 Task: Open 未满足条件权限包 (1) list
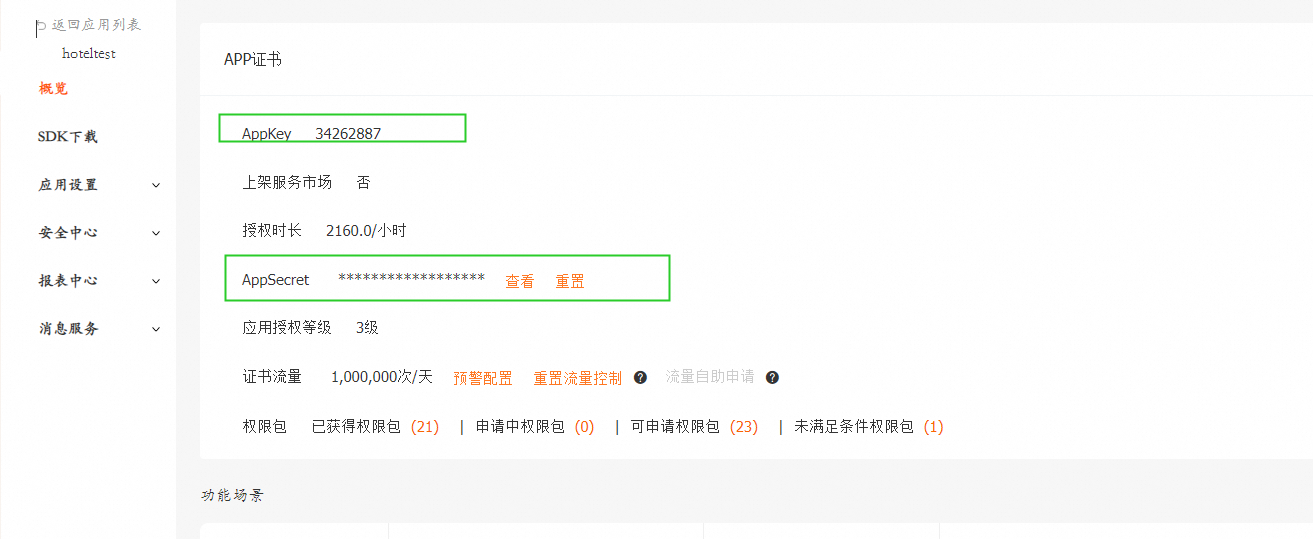click(868, 427)
